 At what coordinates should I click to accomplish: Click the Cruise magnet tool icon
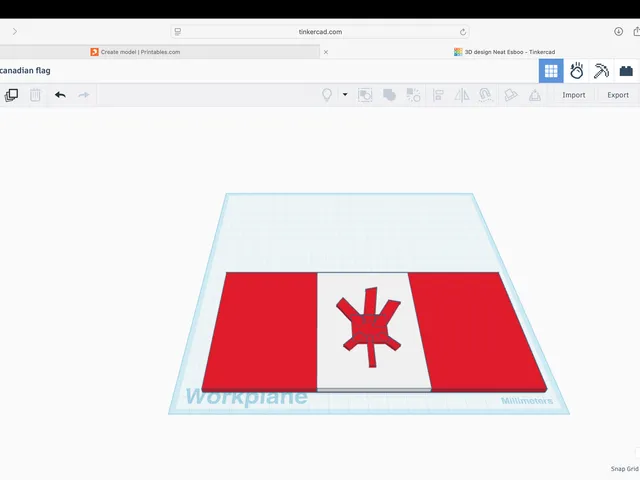485,95
